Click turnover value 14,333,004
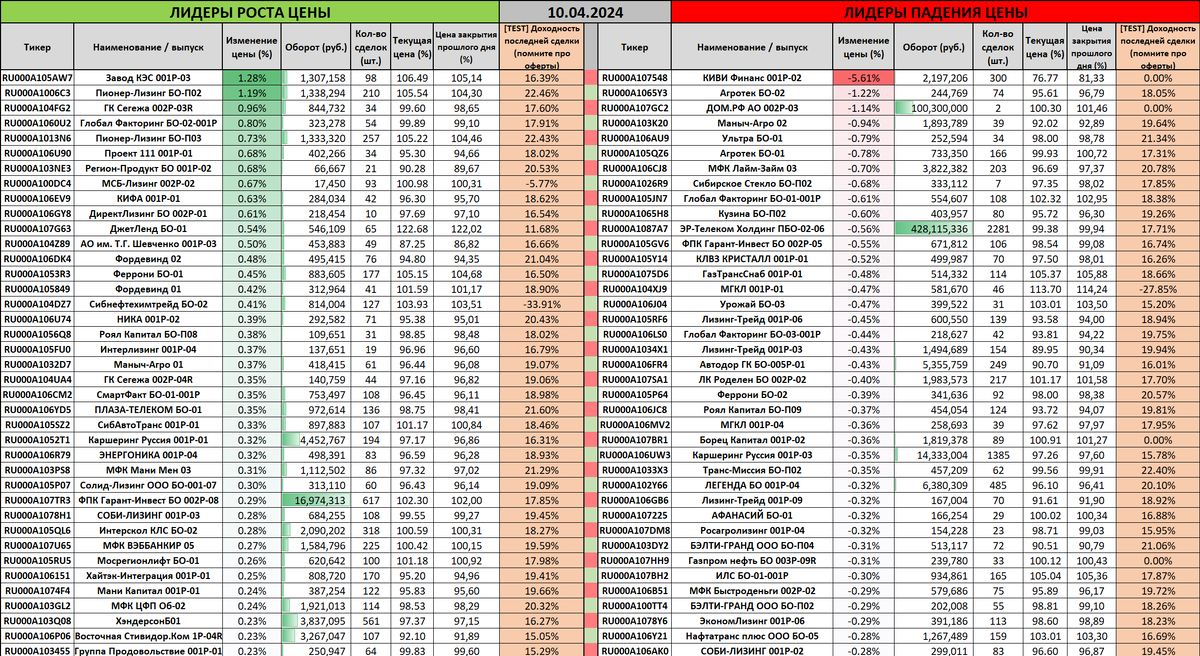This screenshot has height=656, width=1200. pyautogui.click(x=934, y=454)
